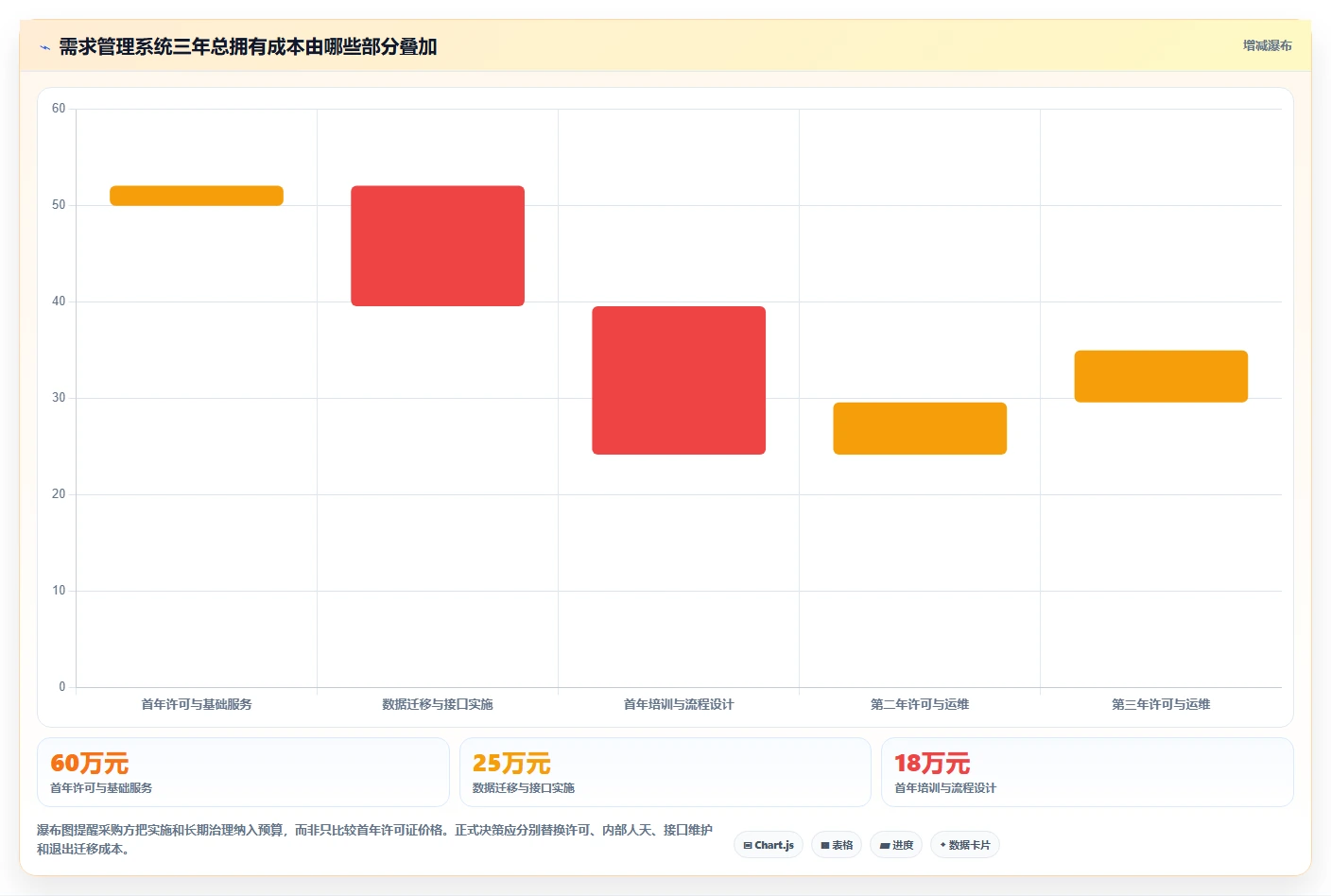Image resolution: width=1331 pixels, height=896 pixels.
Task: Click caption 首年许可与基础服务 under 60万元
Action: (x=101, y=787)
